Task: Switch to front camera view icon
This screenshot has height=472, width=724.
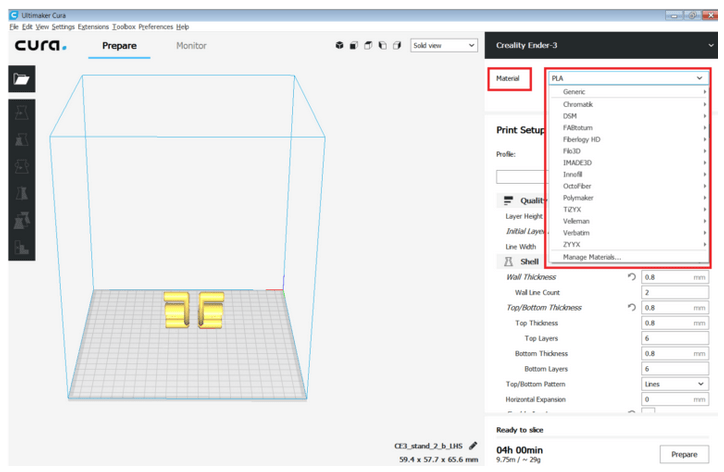Action: pyautogui.click(x=354, y=45)
